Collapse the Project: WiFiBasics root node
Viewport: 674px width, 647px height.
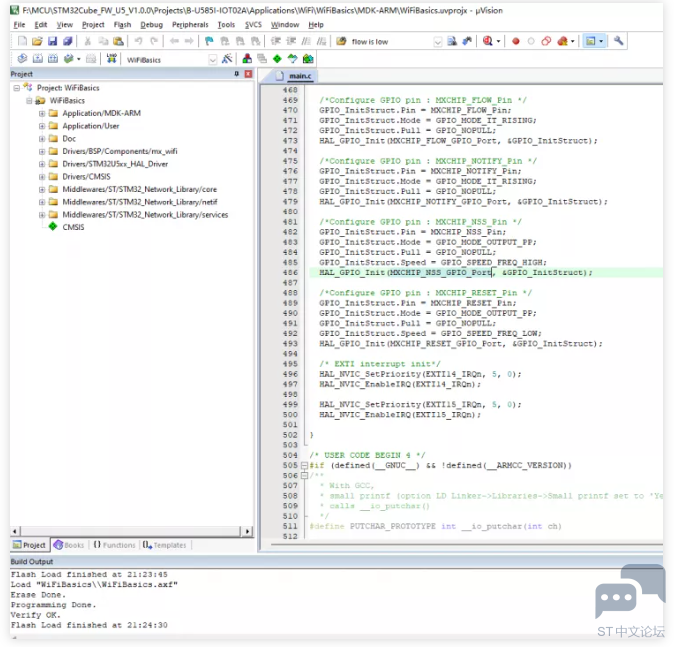16,88
